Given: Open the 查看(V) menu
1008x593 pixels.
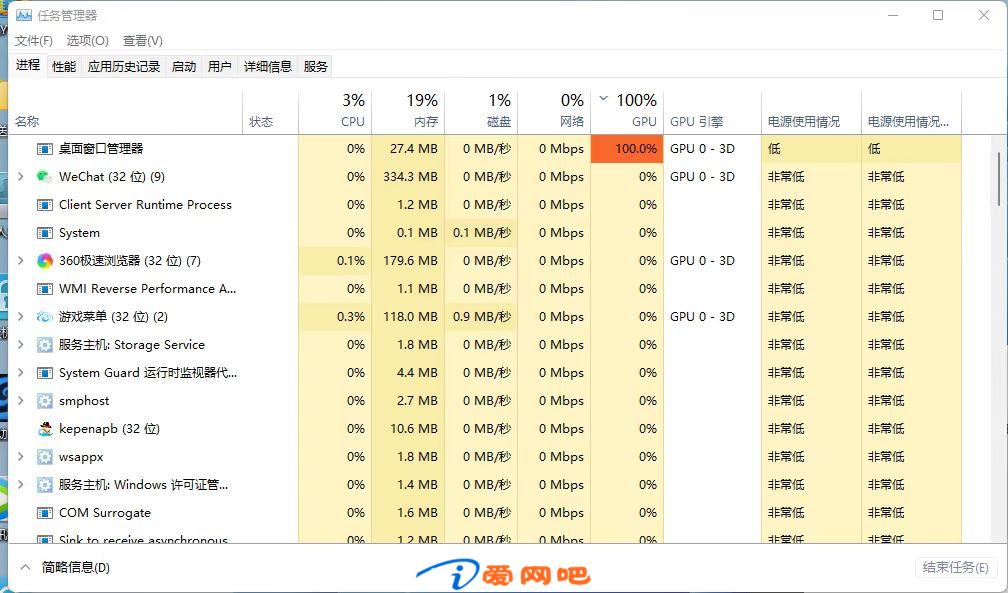Looking at the screenshot, I should (143, 41).
